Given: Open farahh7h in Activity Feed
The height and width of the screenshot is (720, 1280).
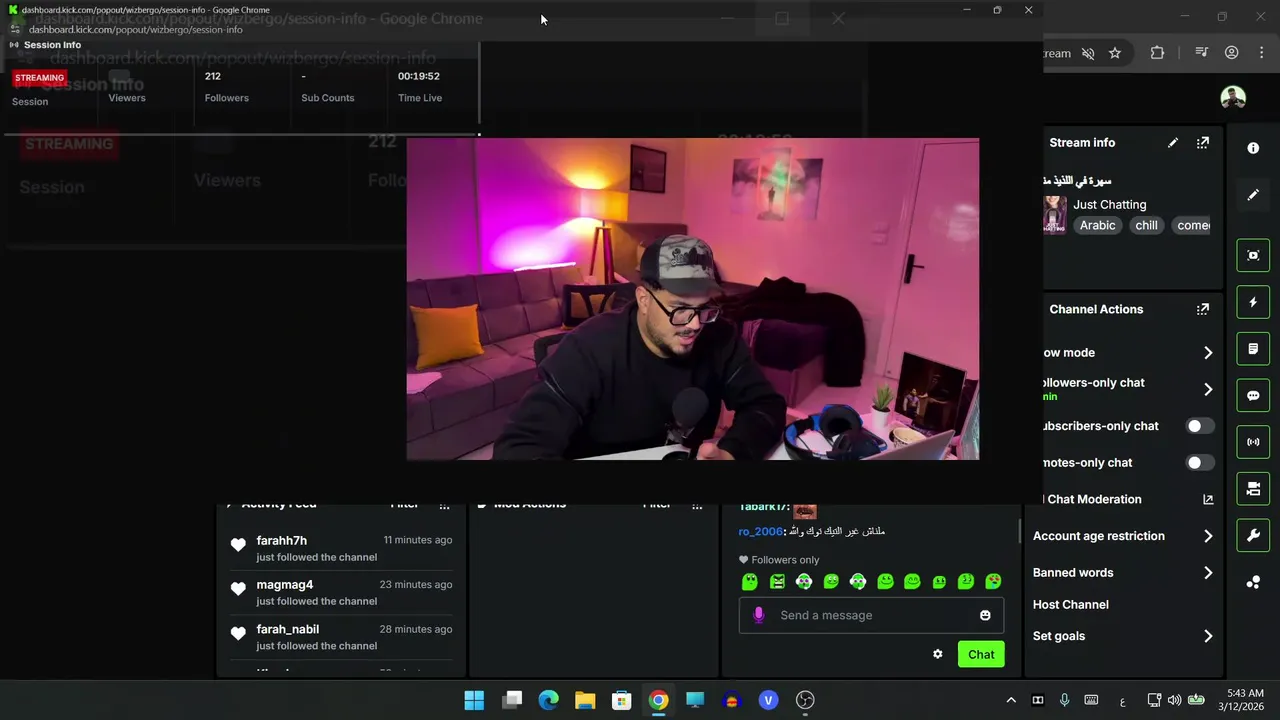Looking at the screenshot, I should pyautogui.click(x=282, y=540).
